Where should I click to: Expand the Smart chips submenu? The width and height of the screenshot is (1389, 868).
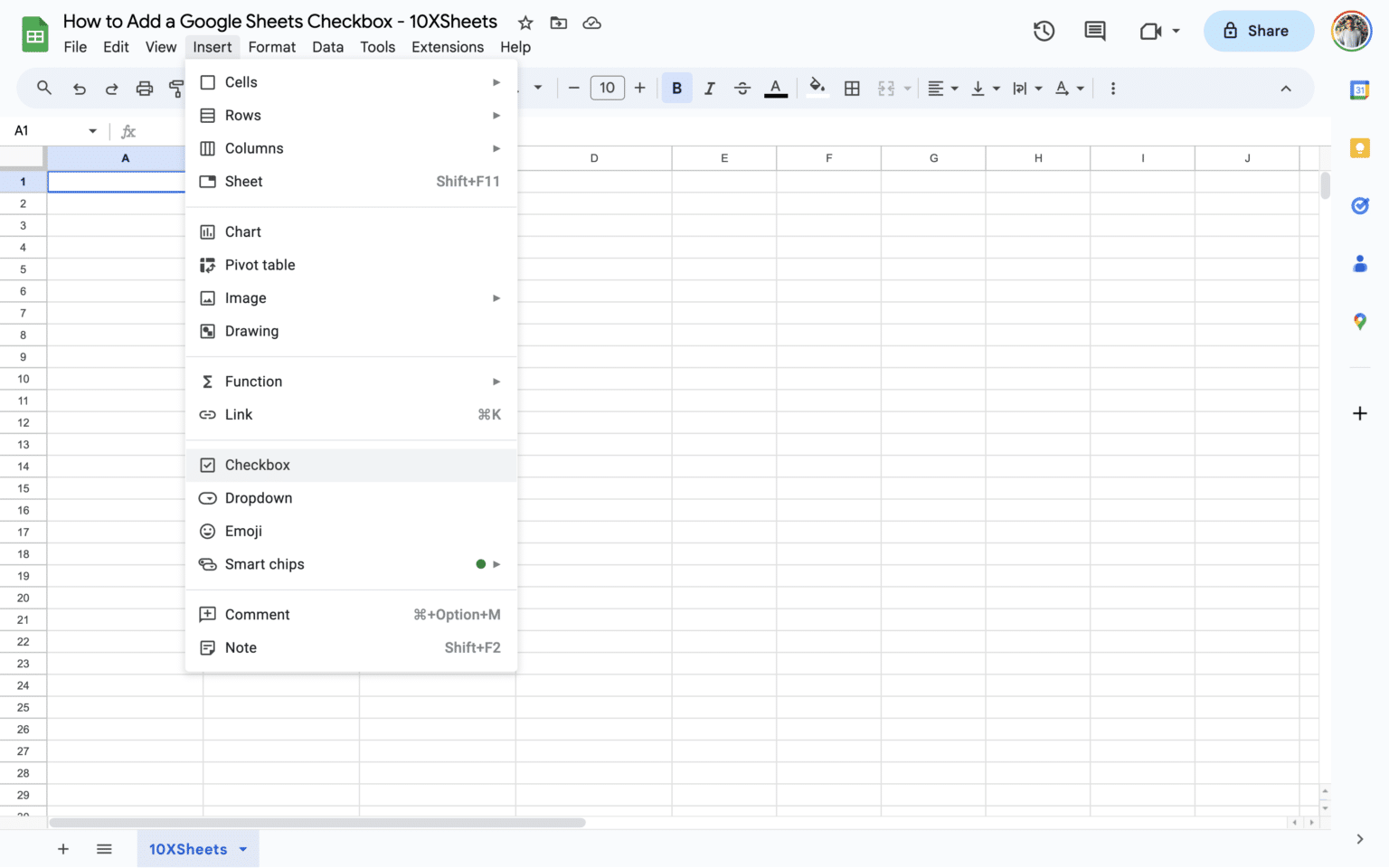pyautogui.click(x=265, y=564)
